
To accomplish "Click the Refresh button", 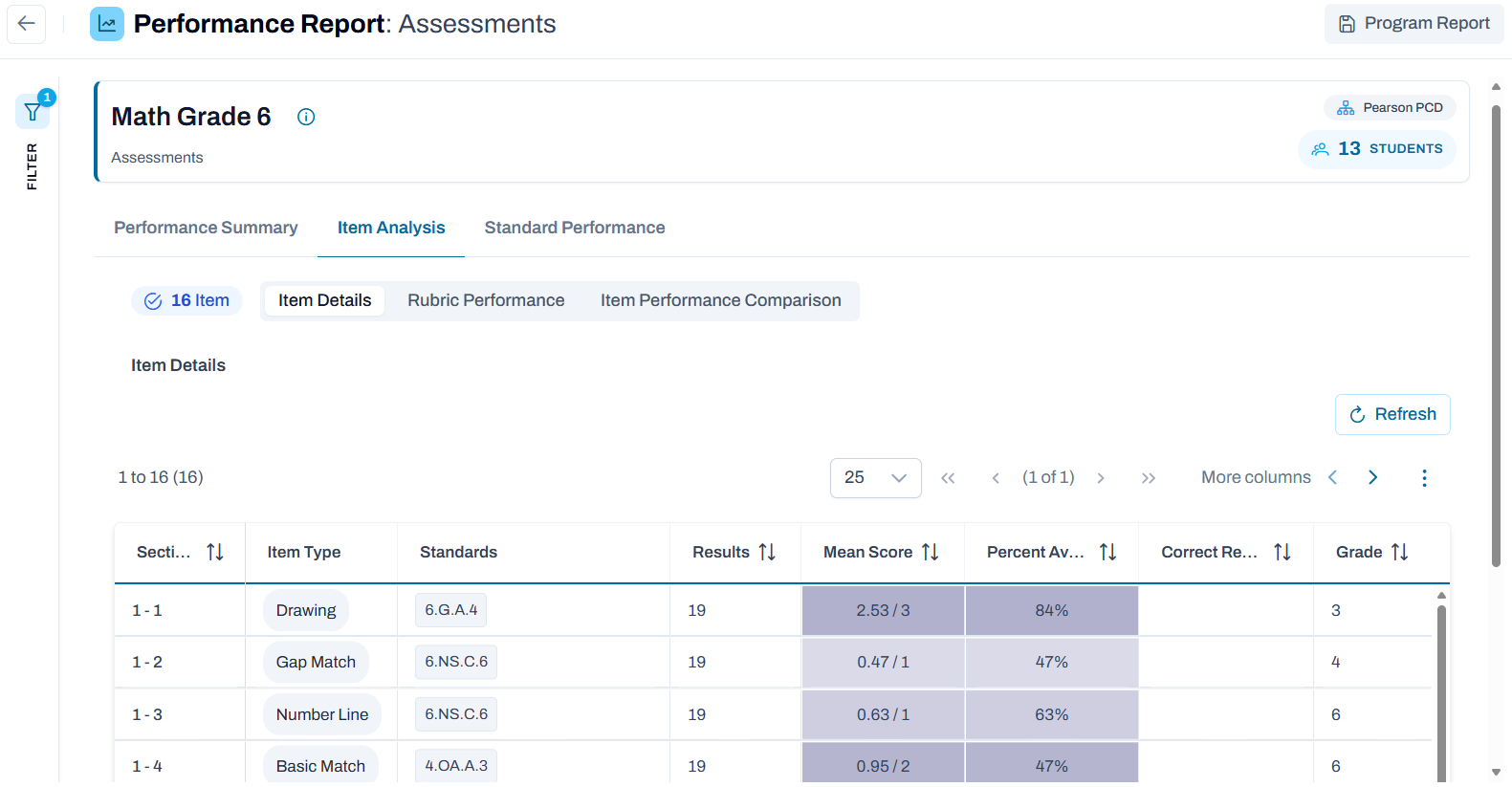I will tap(1392, 414).
